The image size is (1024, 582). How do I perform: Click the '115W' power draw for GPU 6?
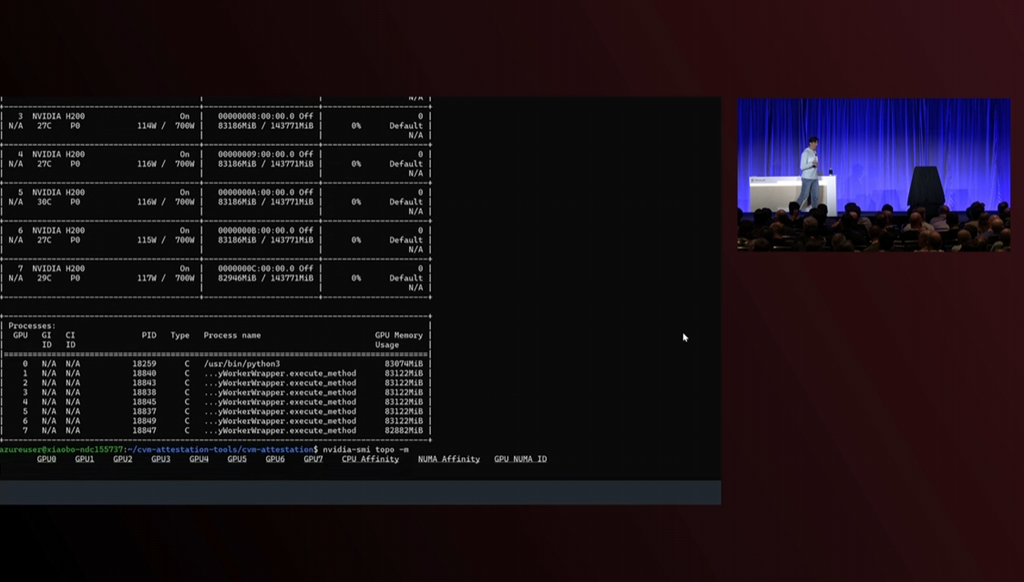pos(146,240)
